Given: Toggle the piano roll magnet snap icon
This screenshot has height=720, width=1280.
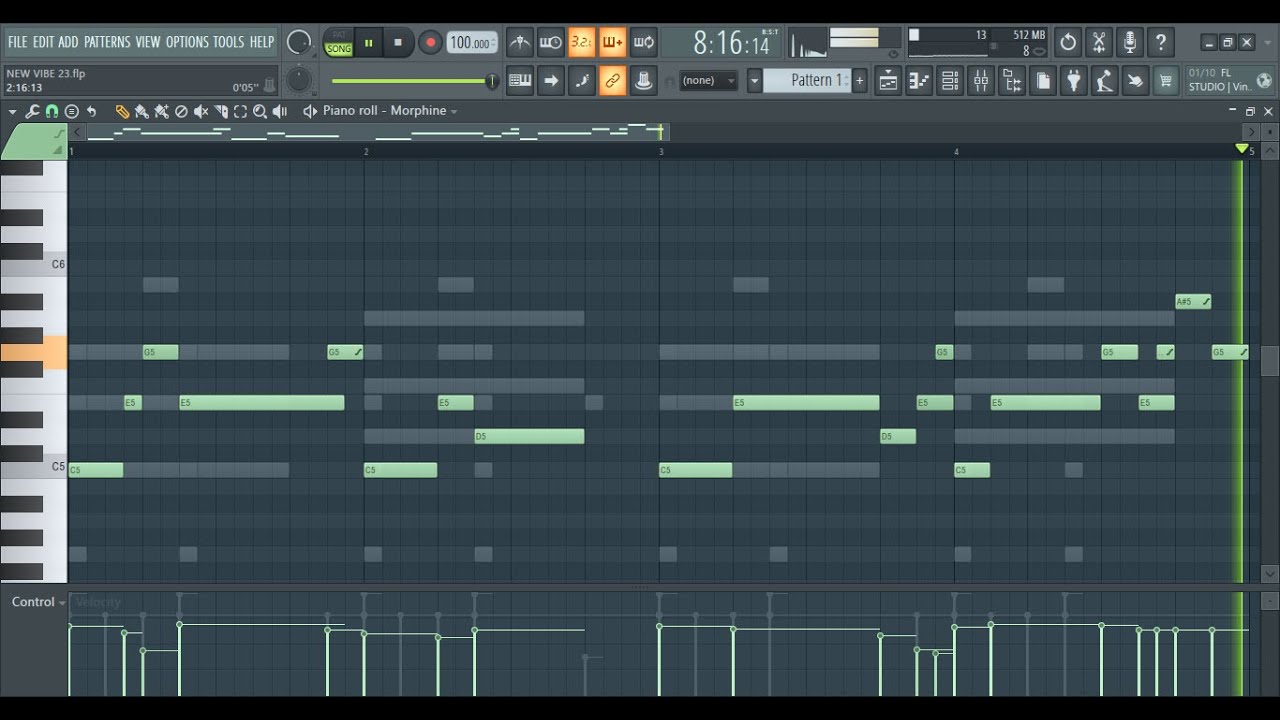Looking at the screenshot, I should coord(52,111).
